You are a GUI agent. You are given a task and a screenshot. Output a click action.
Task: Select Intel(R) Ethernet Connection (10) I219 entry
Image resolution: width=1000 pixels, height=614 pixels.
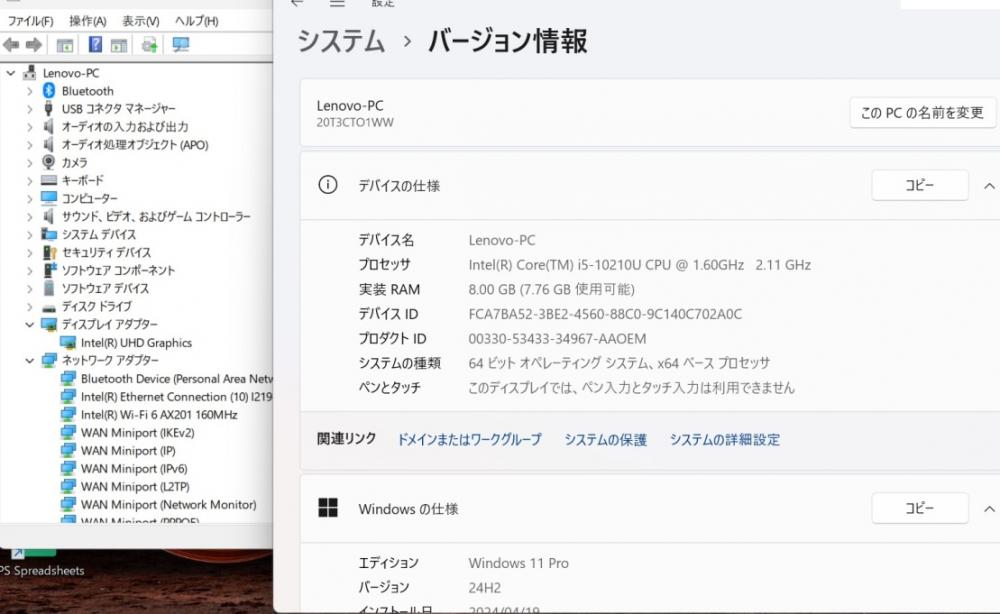click(176, 397)
